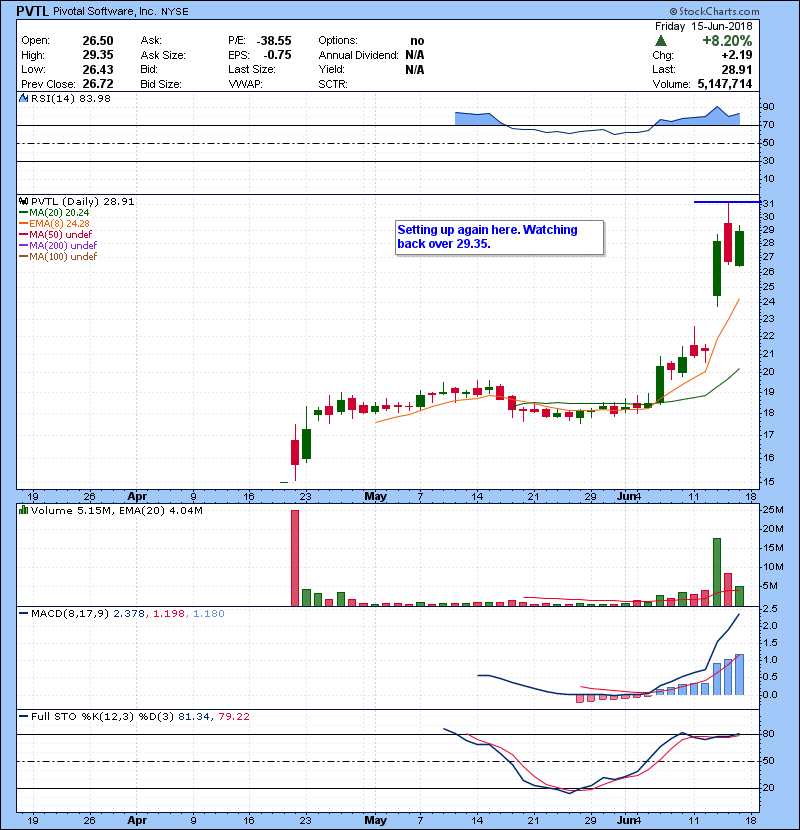Click the EPS value -0.75
The image size is (800, 830).
[277, 55]
